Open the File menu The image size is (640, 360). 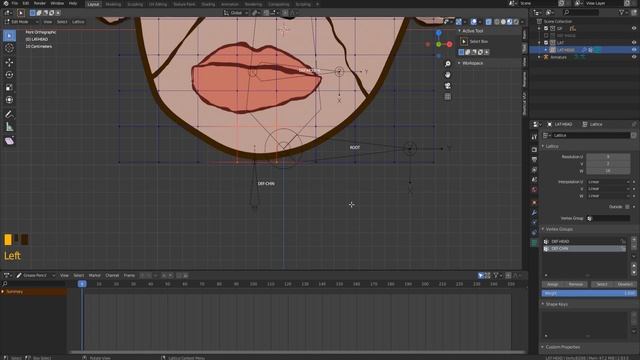coord(15,3)
